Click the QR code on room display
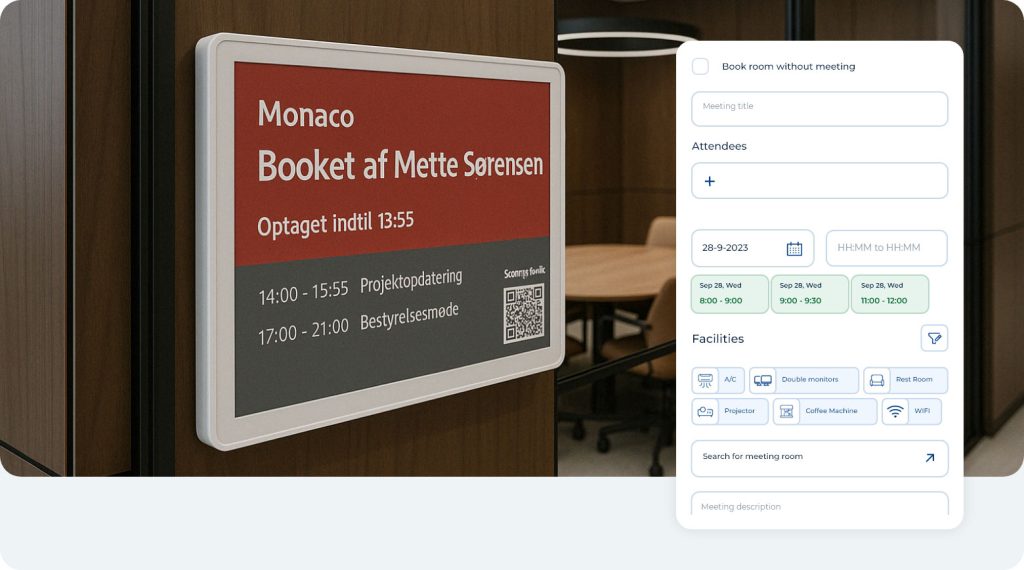The image size is (1024, 570). tap(523, 314)
